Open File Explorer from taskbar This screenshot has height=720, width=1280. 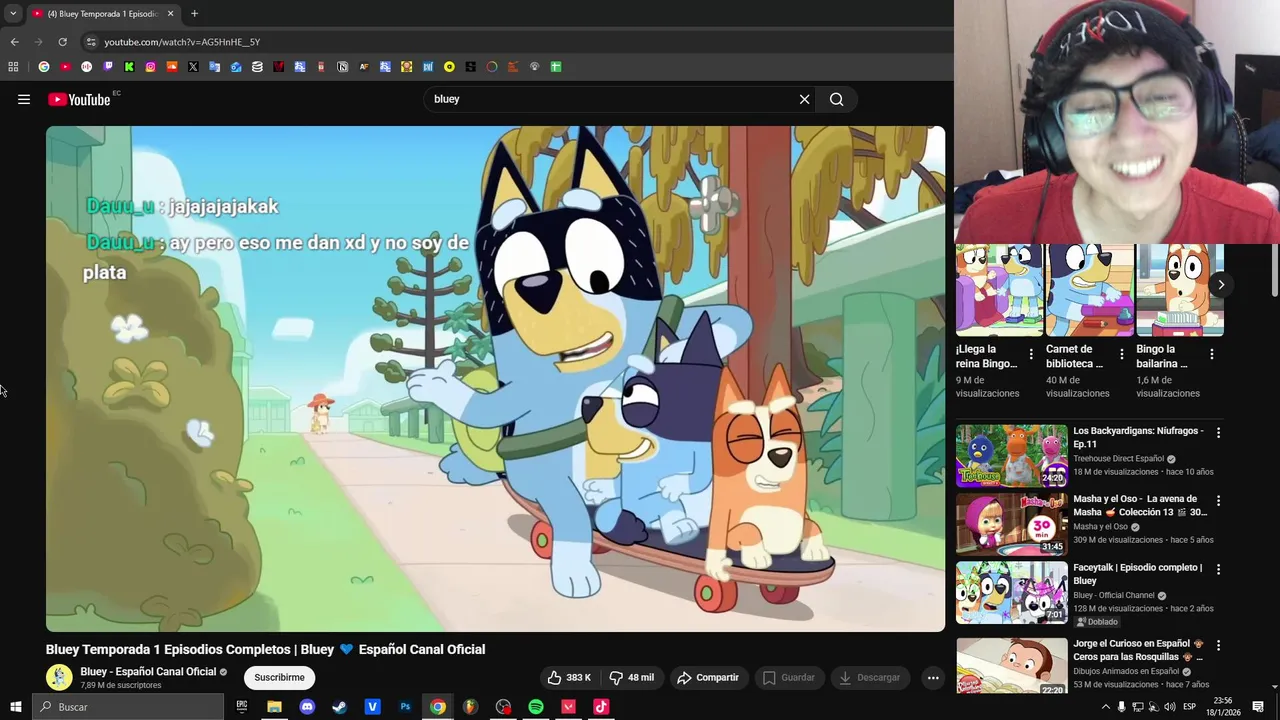click(274, 707)
